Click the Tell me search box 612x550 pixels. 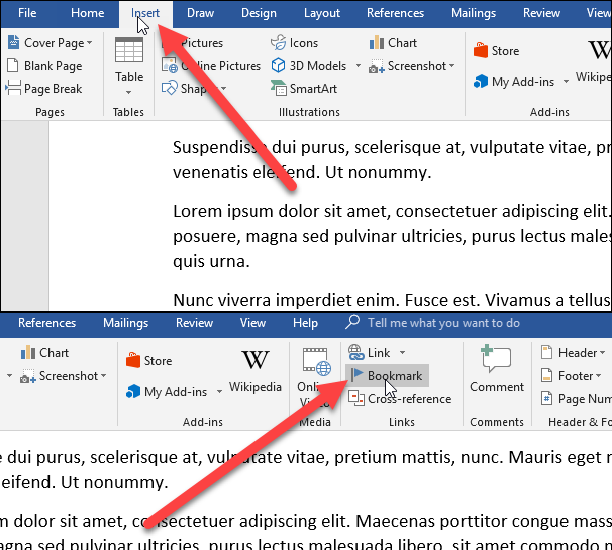tap(433, 323)
